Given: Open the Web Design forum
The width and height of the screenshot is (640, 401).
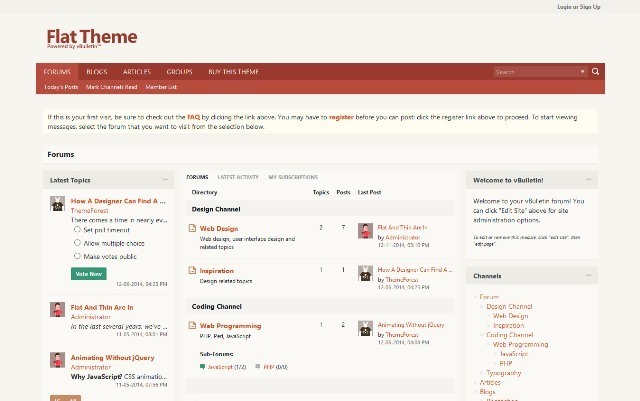Looking at the screenshot, I should 219,229.
